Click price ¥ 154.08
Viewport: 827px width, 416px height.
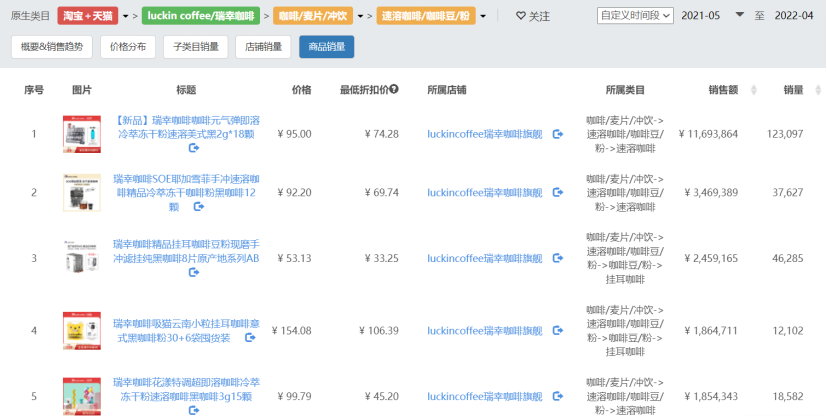292,331
